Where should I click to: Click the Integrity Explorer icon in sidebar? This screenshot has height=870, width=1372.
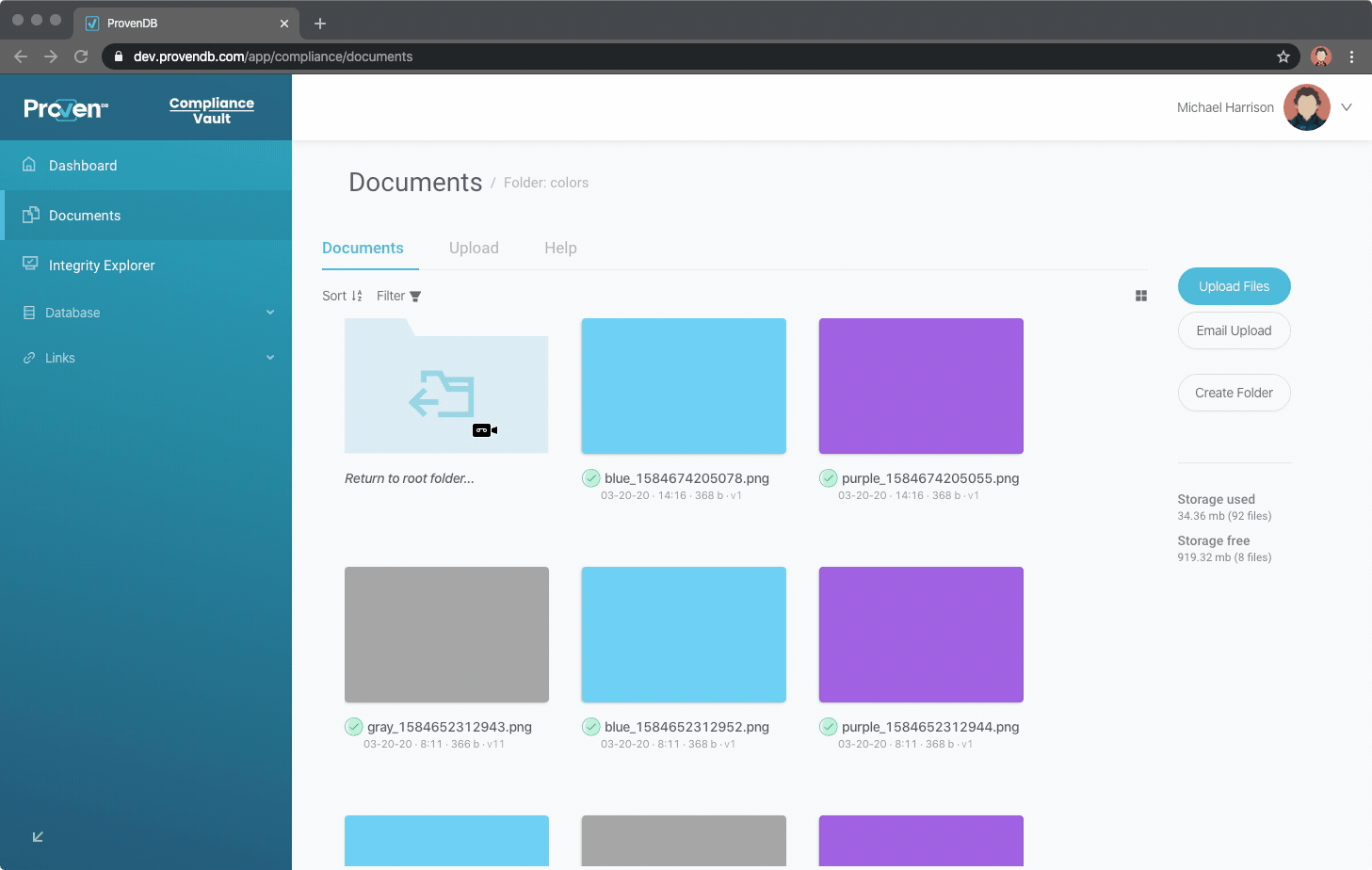[30, 264]
